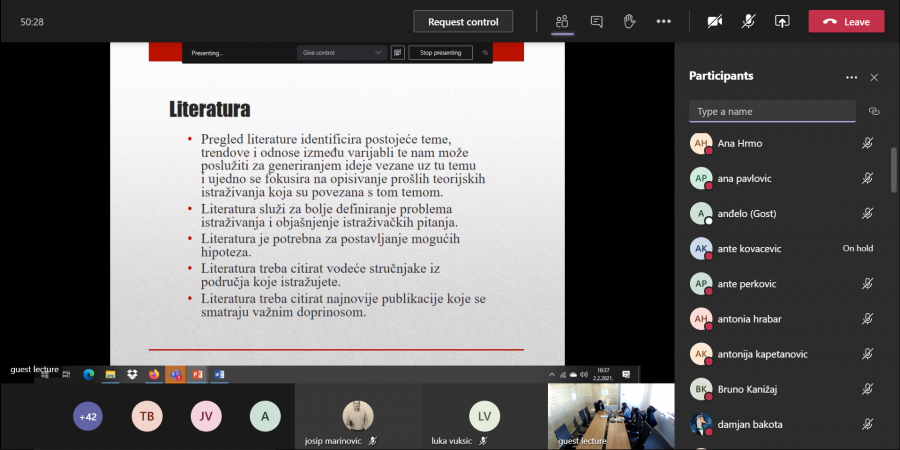This screenshot has height=450, width=900.
Task: Click the Type a name search field
Action: pos(772,111)
